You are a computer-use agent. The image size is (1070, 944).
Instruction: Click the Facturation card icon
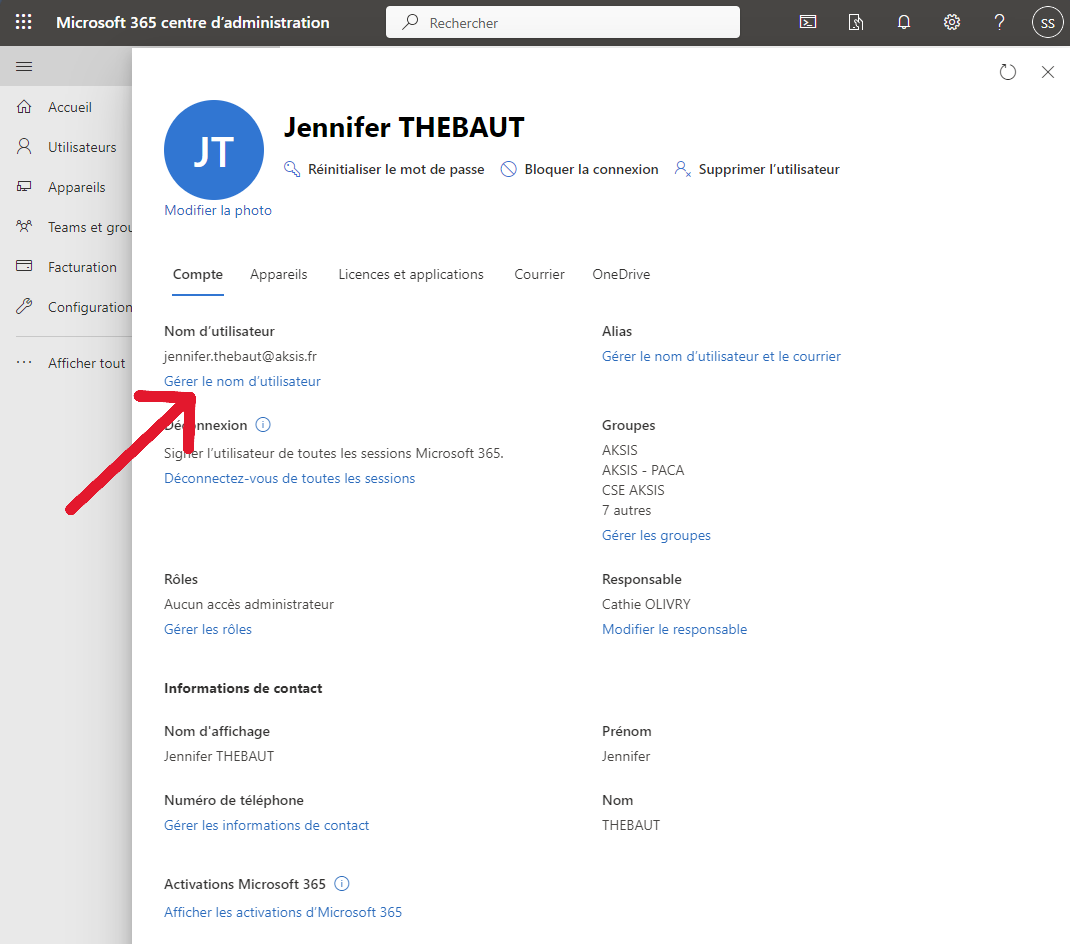[24, 266]
